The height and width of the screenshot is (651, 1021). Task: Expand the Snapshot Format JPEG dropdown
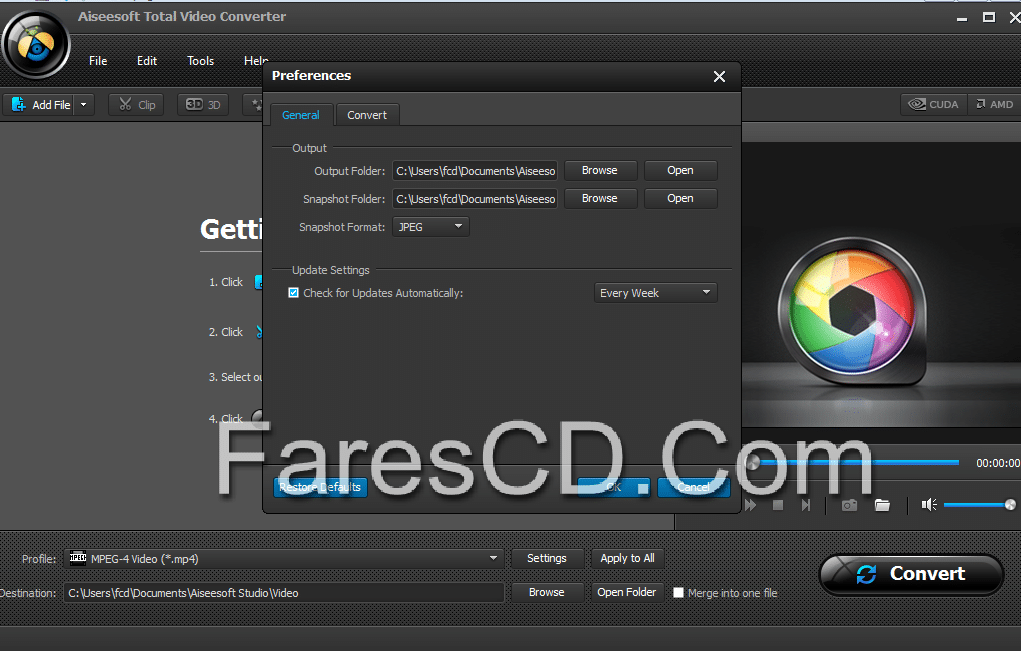[430, 227]
